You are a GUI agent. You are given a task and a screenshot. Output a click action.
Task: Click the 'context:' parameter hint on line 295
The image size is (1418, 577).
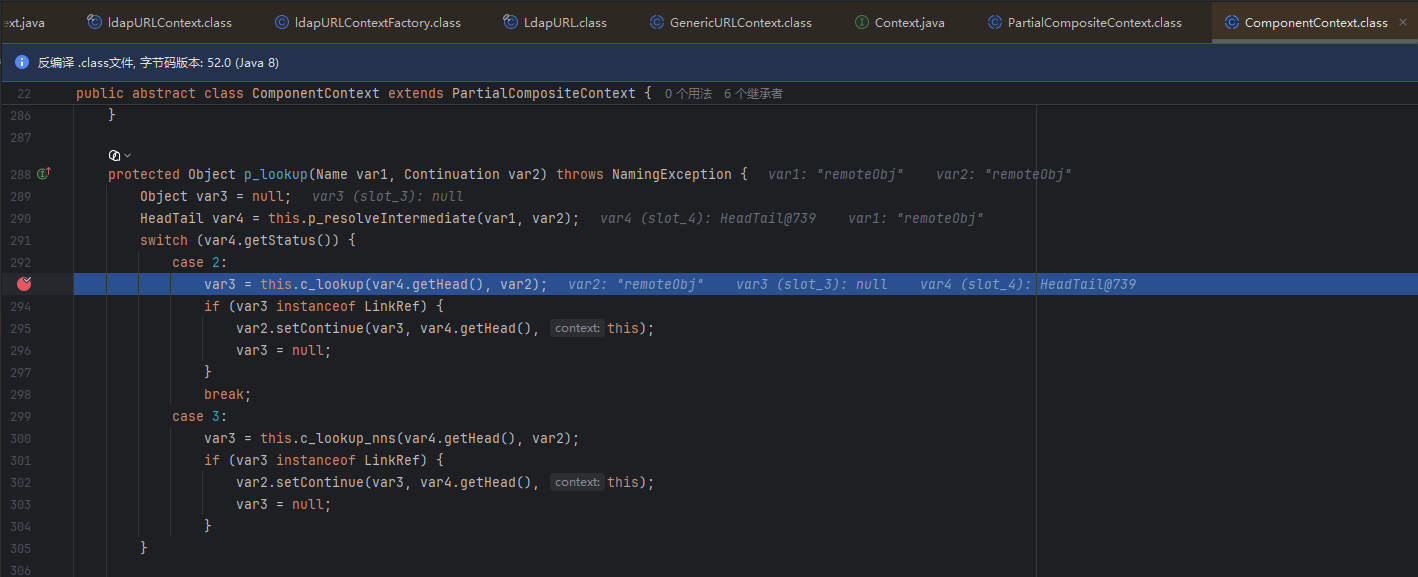[x=577, y=328]
